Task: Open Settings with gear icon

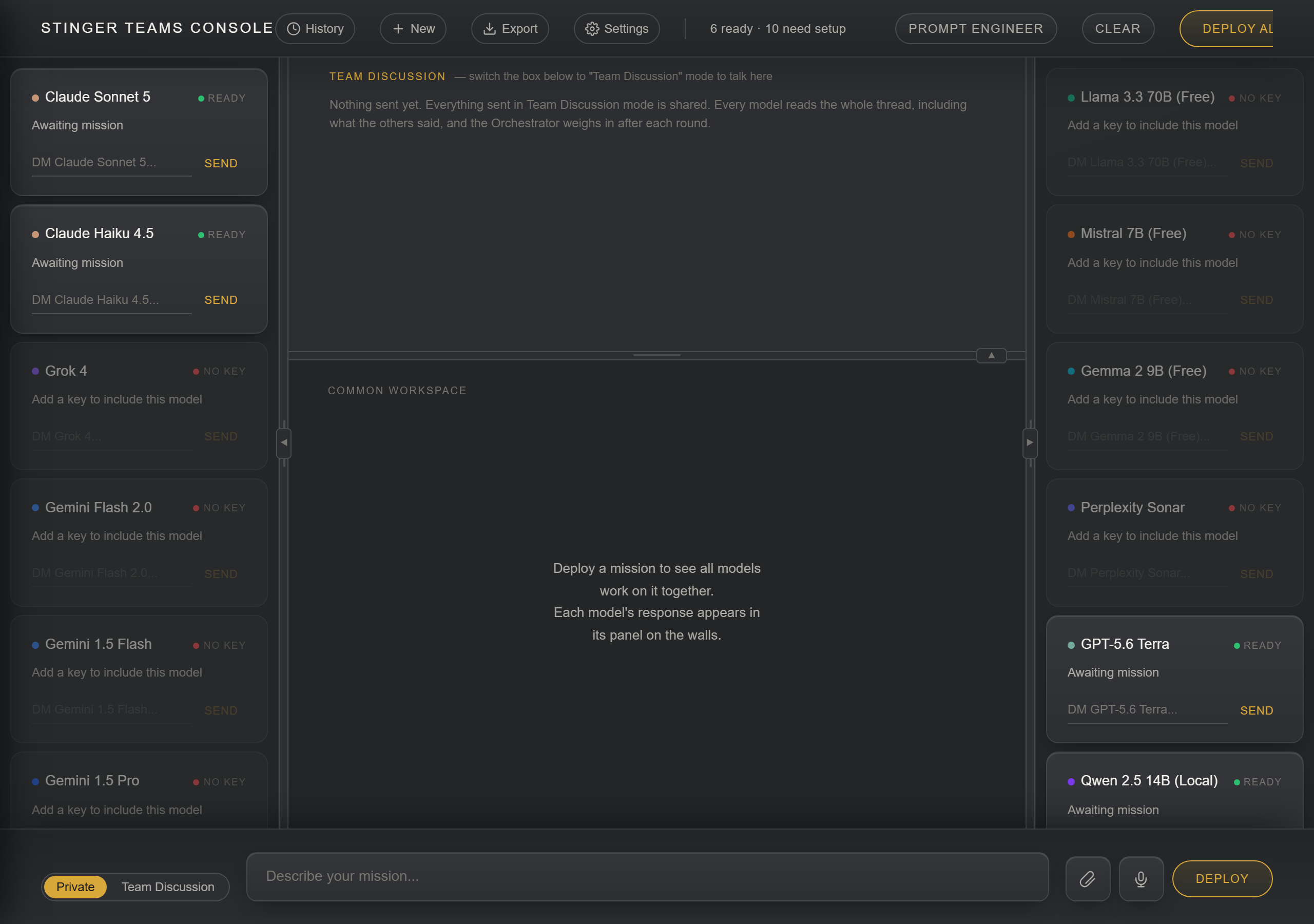Action: pos(616,29)
